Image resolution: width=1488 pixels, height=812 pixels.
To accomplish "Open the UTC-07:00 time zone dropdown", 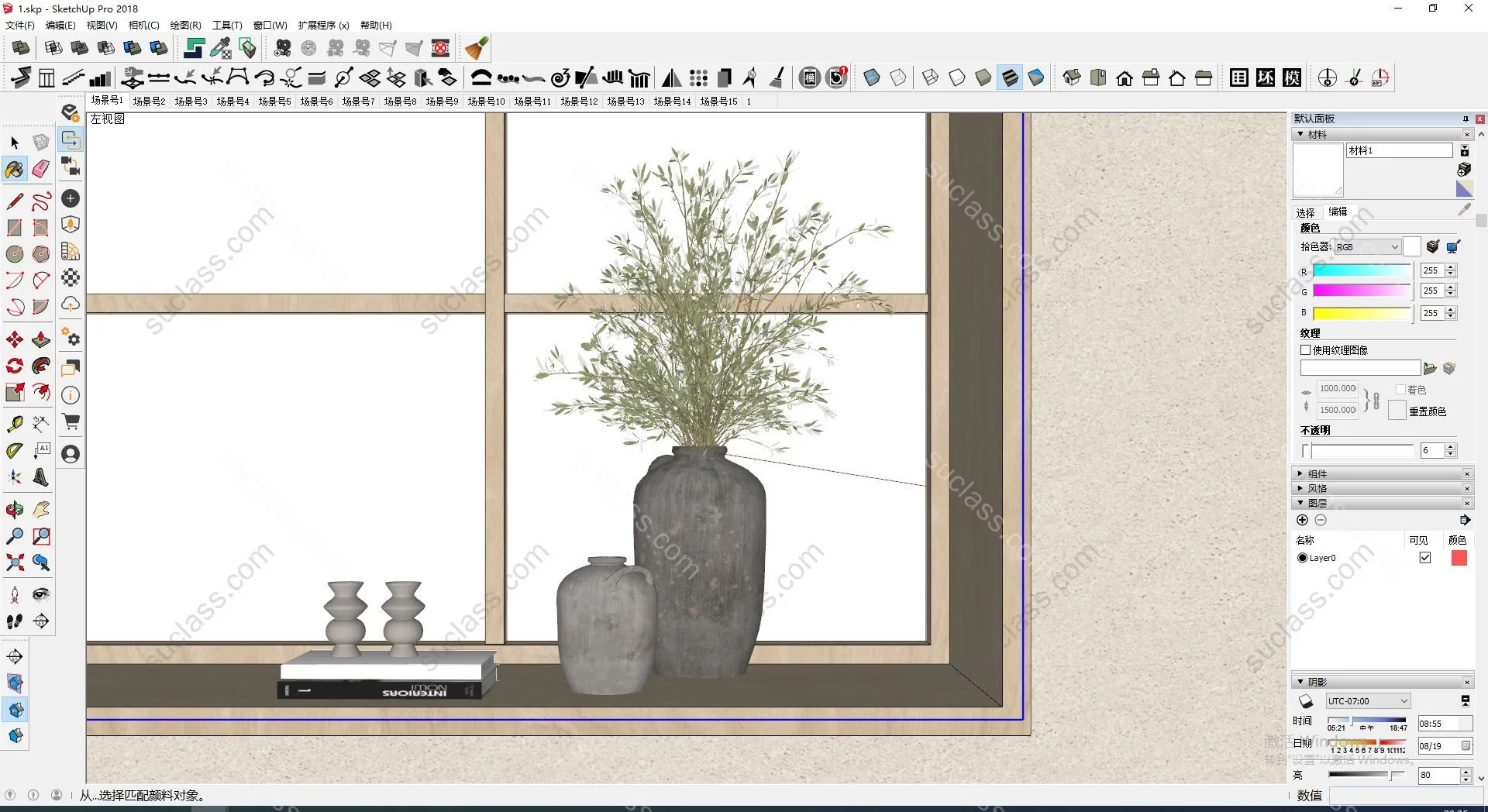I will (x=1367, y=701).
